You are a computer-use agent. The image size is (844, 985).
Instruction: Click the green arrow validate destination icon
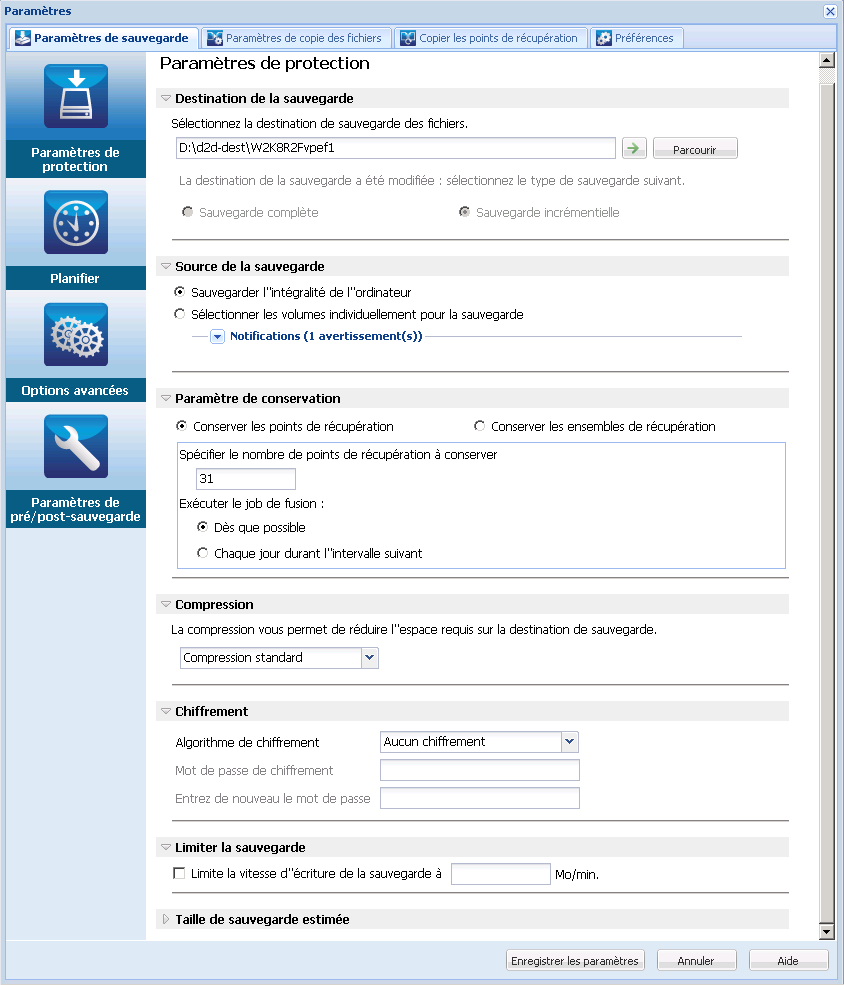[633, 149]
